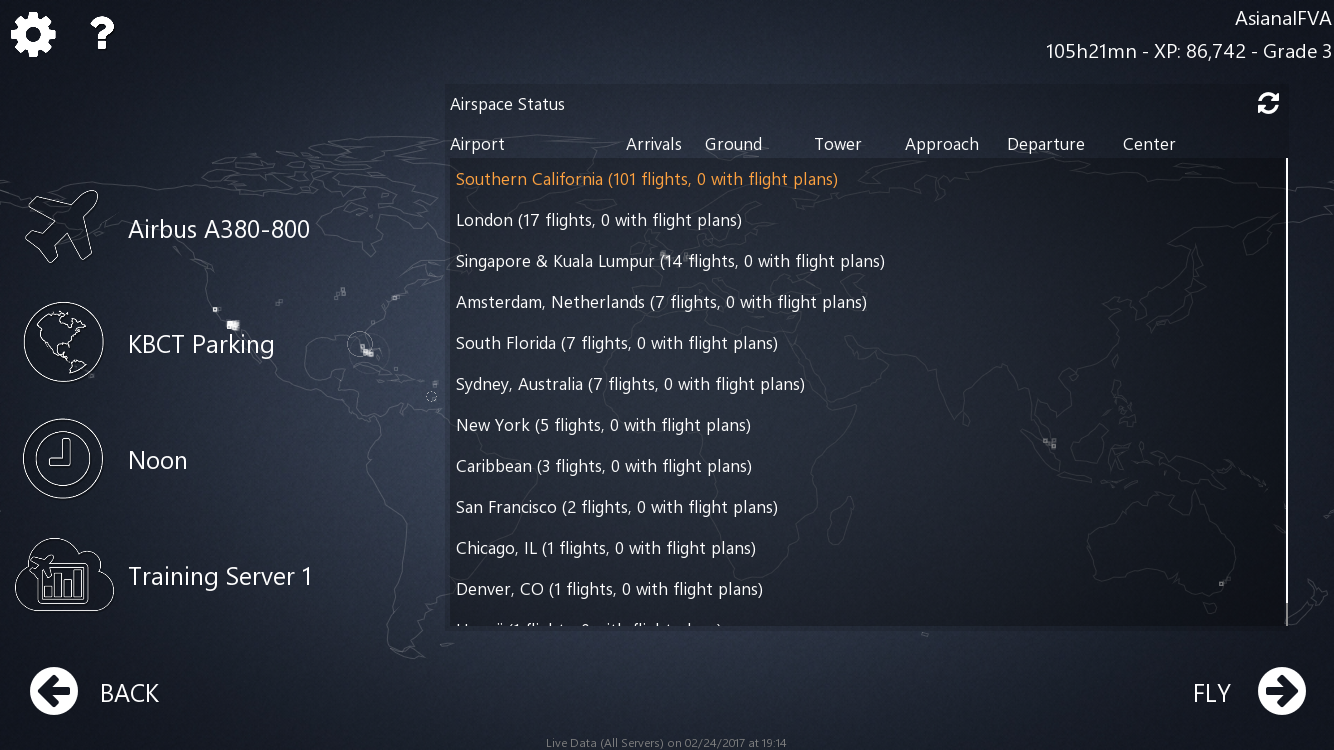Click the Arrivals column header
This screenshot has width=1334, height=750.
[654, 144]
